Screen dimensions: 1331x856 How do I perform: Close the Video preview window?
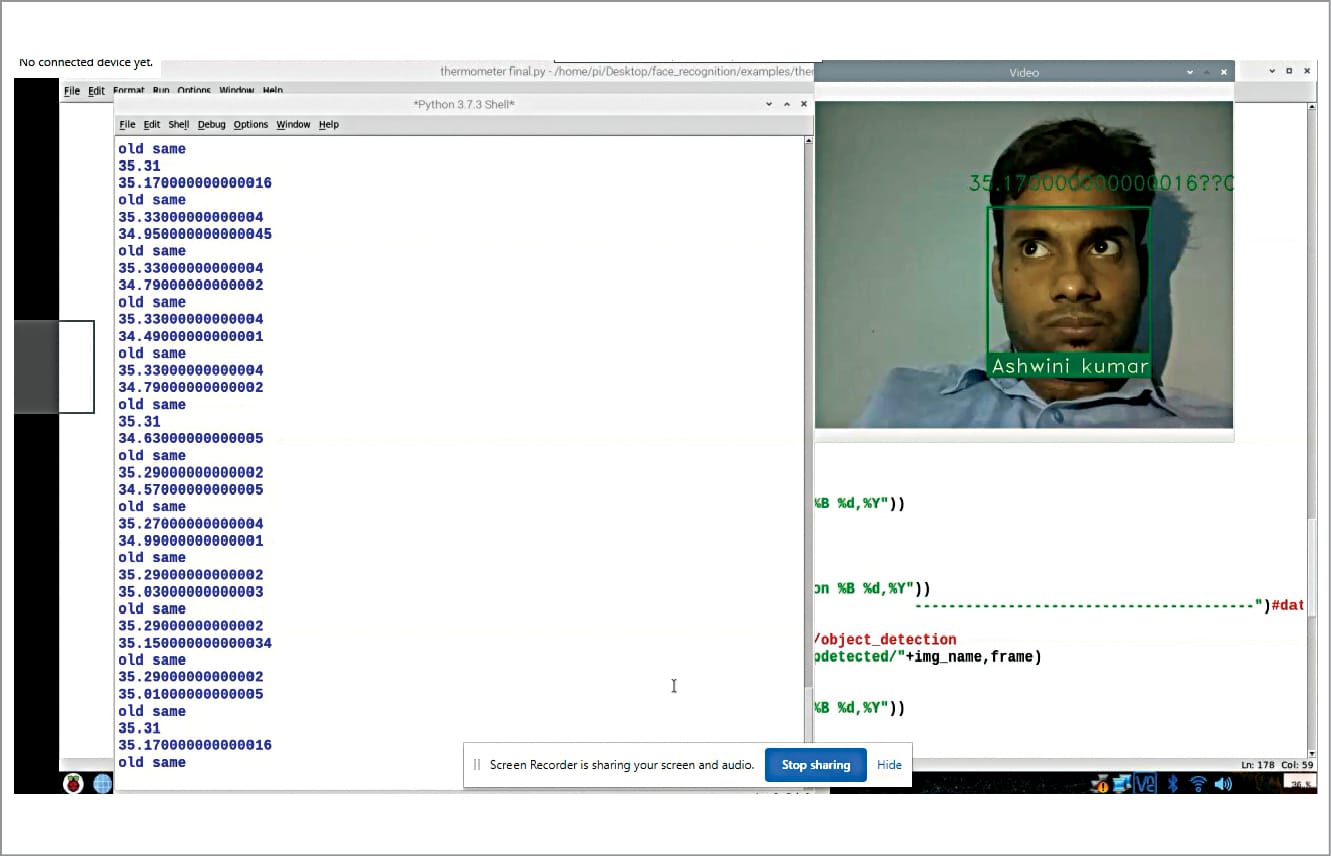pyautogui.click(x=1224, y=72)
